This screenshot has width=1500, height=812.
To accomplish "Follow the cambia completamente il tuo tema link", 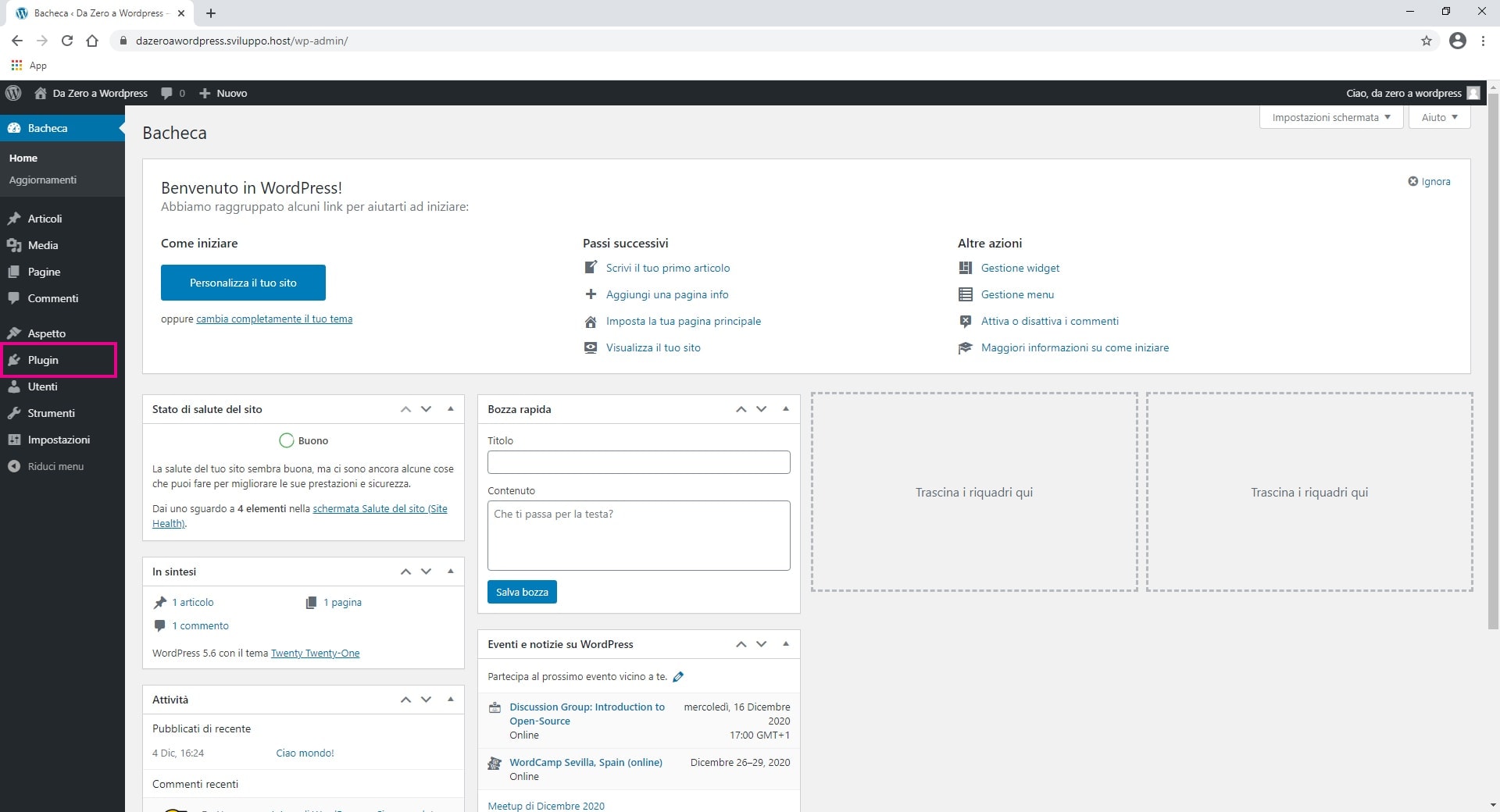I will point(274,319).
